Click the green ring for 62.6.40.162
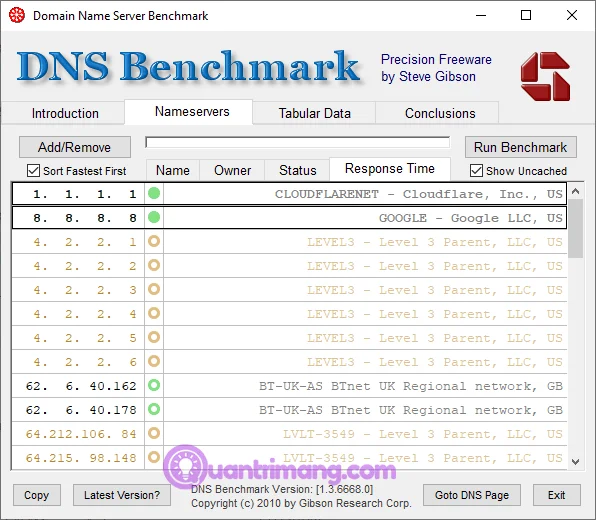Viewport: 596px width, 520px height. [154, 385]
